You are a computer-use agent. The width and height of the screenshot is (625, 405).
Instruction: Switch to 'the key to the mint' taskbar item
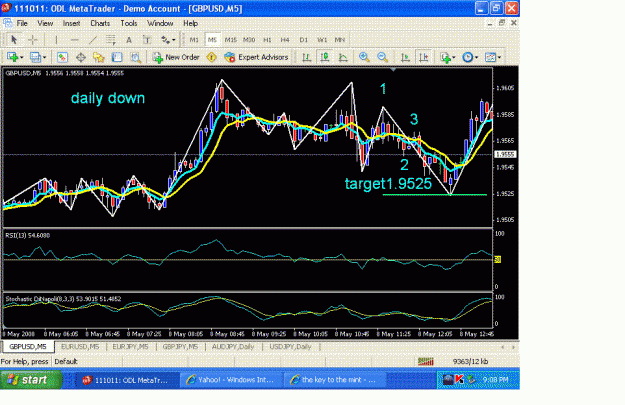click(334, 380)
